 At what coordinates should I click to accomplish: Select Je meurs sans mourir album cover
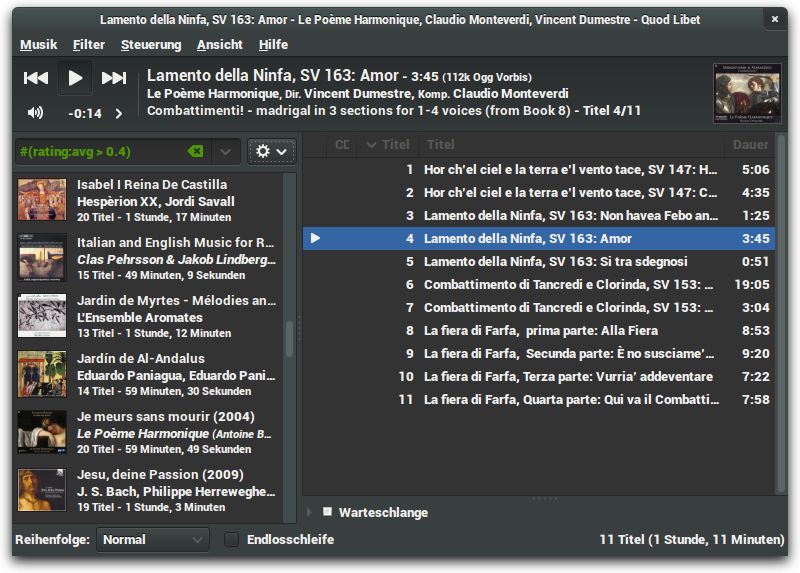click(42, 432)
